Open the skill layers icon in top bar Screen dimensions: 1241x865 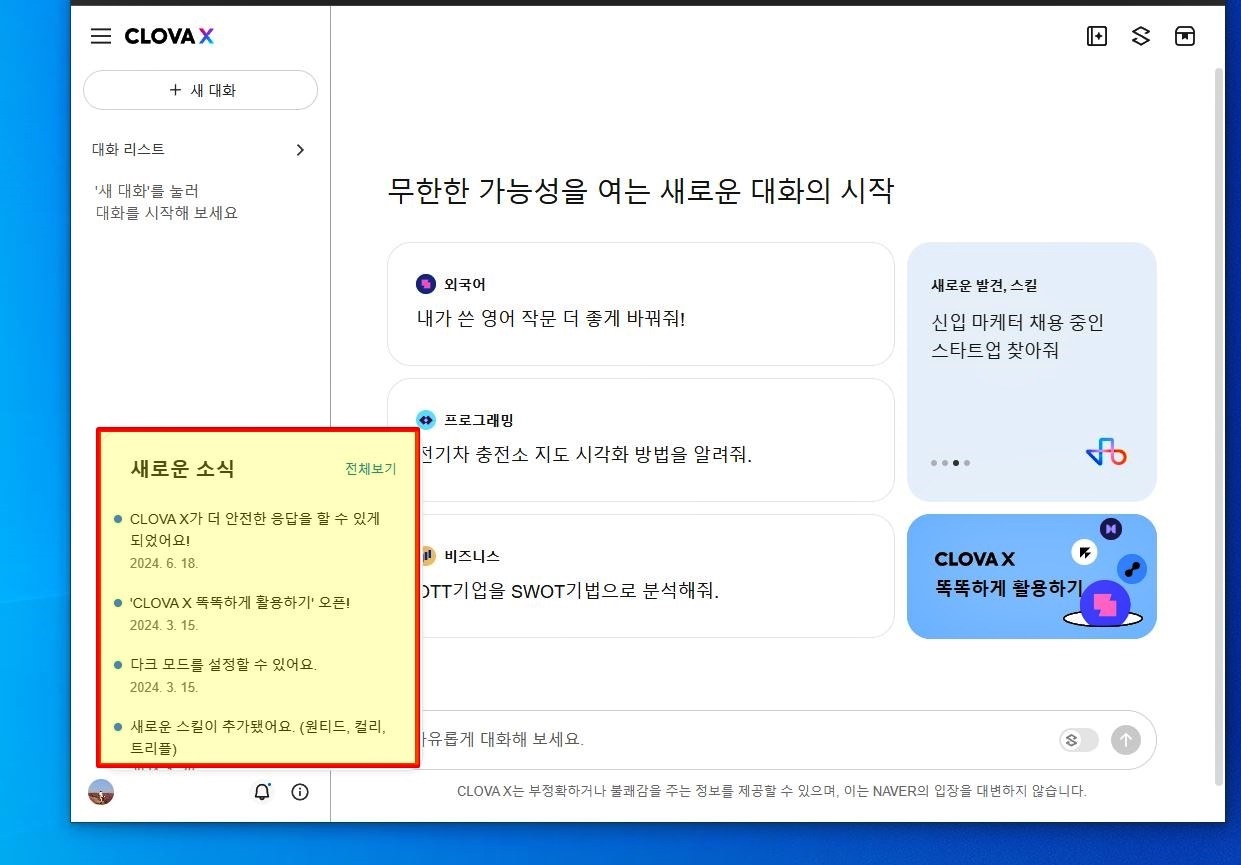pyautogui.click(x=1141, y=36)
